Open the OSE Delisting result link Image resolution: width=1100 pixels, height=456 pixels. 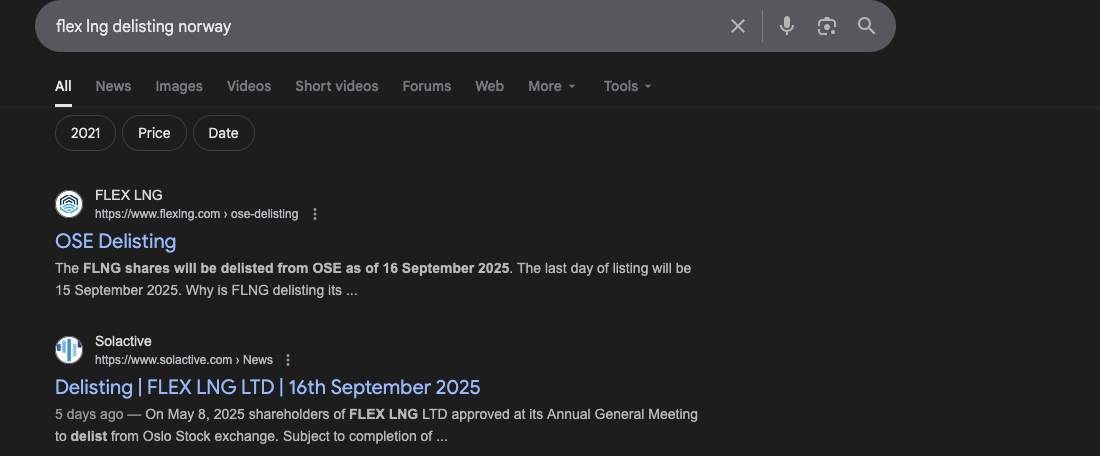(116, 241)
